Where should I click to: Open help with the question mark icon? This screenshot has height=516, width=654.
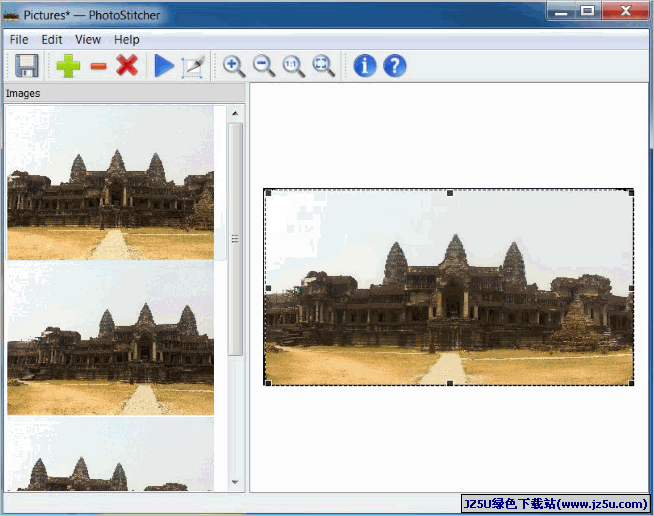tap(395, 66)
